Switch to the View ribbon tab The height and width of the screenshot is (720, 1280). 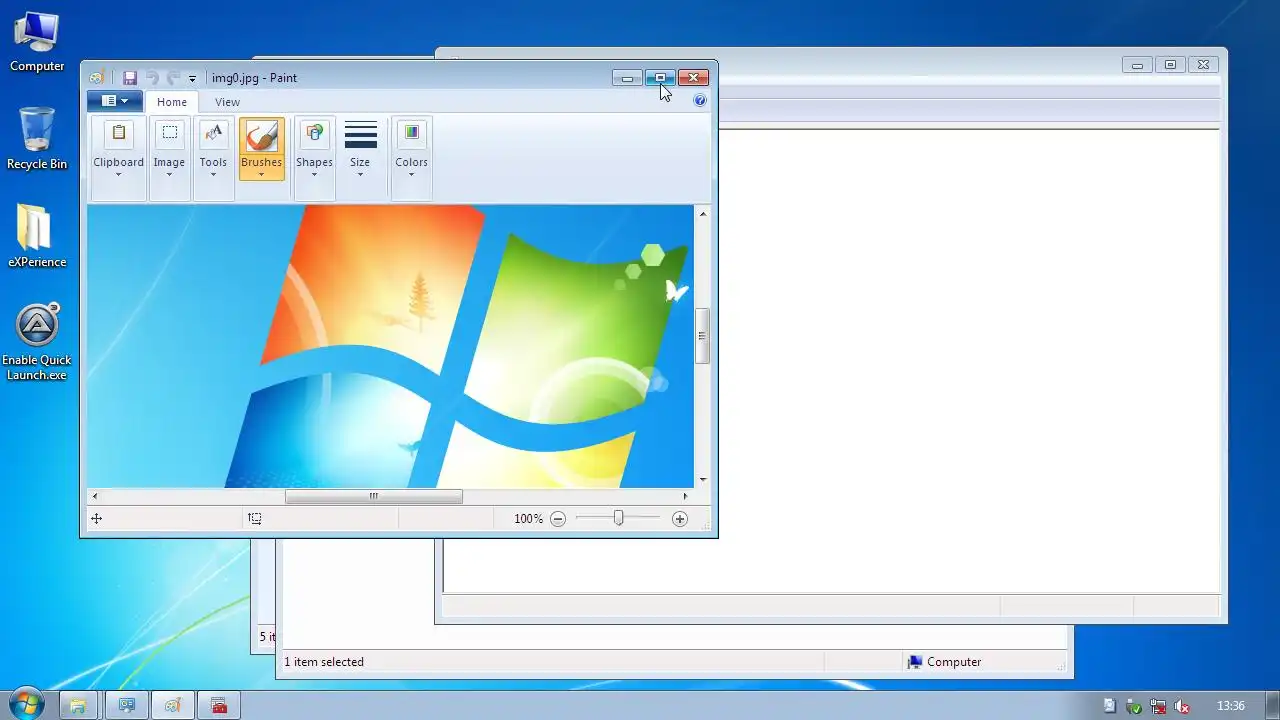227,102
